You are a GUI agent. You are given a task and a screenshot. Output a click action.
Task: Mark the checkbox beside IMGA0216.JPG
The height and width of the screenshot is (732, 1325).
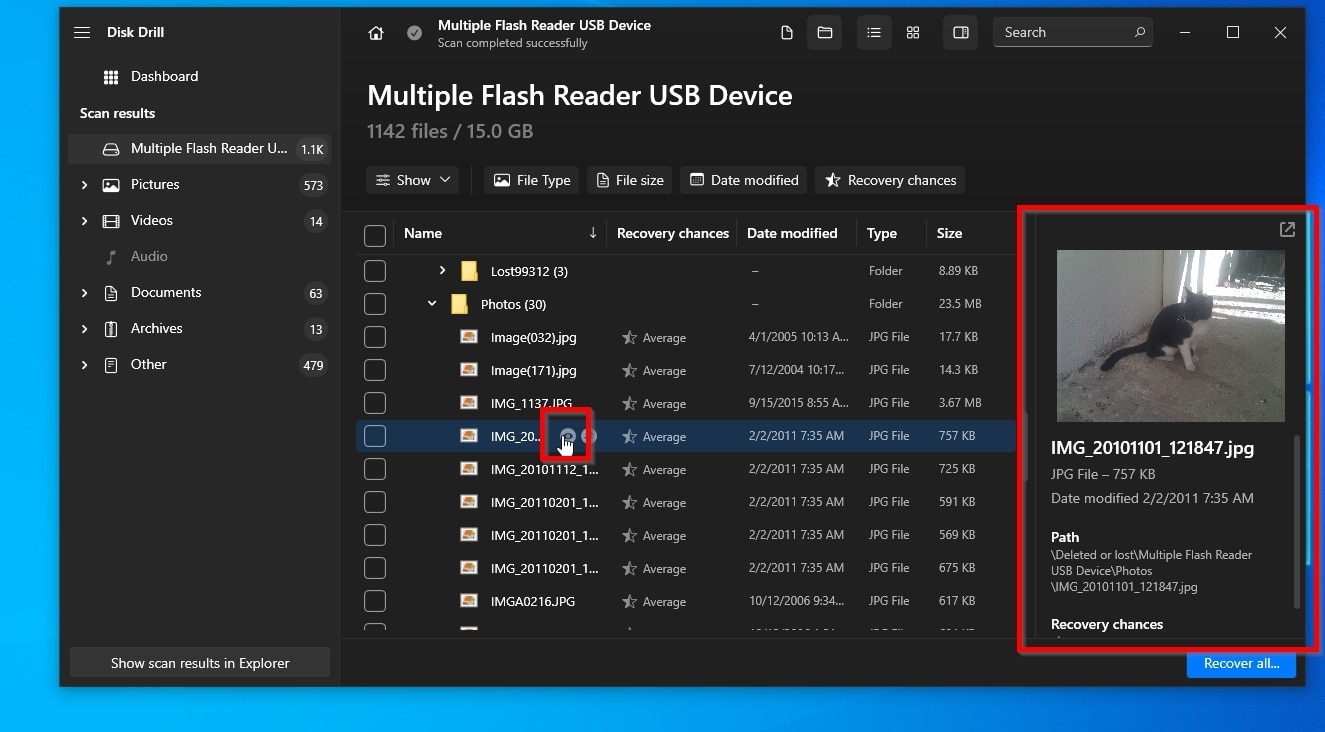pos(375,601)
